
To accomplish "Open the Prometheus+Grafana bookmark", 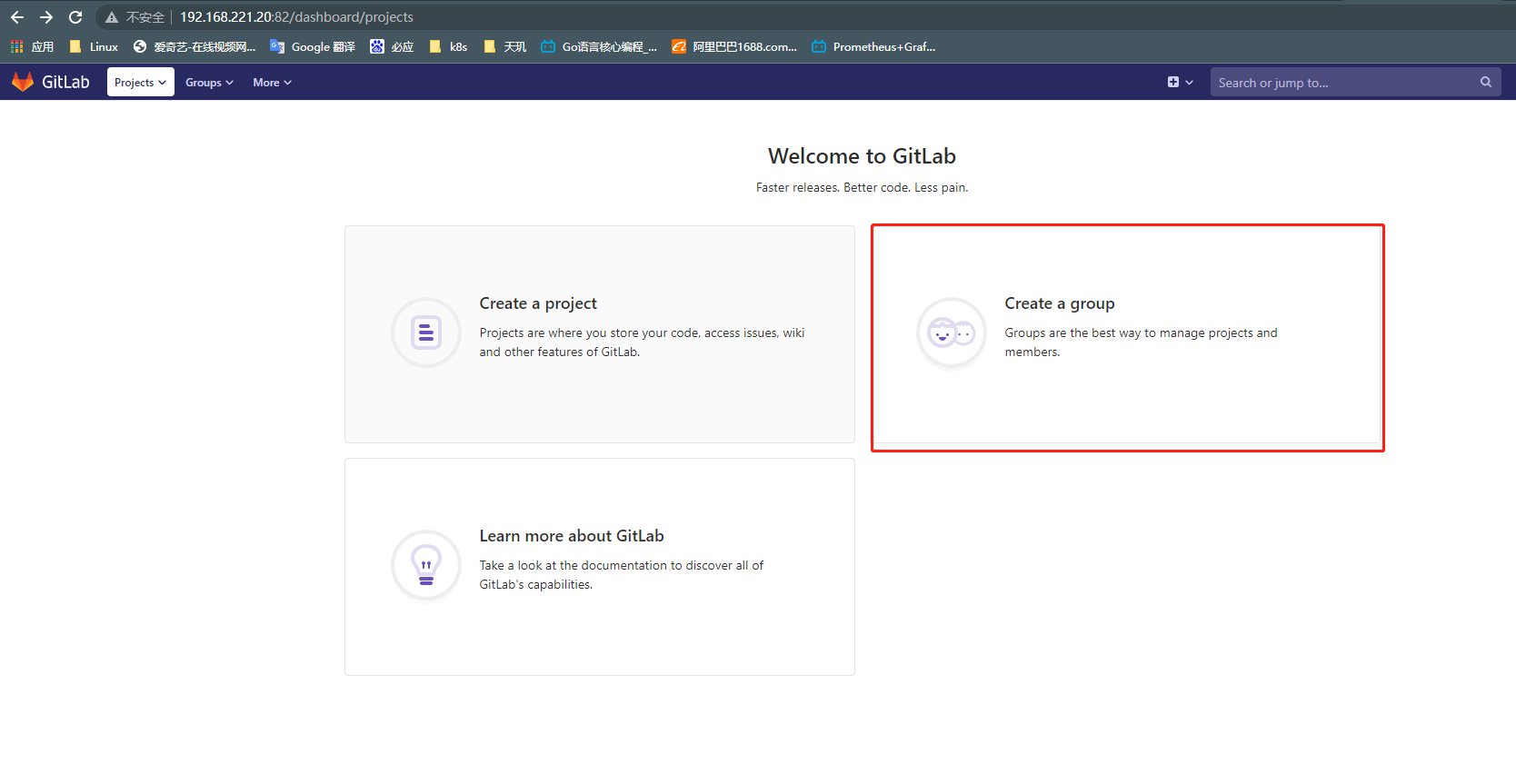I will pyautogui.click(x=873, y=46).
